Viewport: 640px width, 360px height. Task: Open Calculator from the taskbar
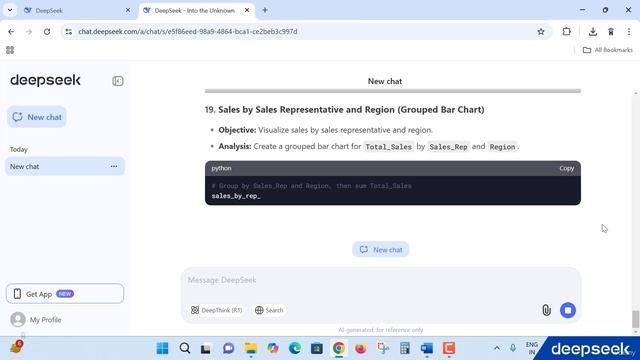coord(404,348)
